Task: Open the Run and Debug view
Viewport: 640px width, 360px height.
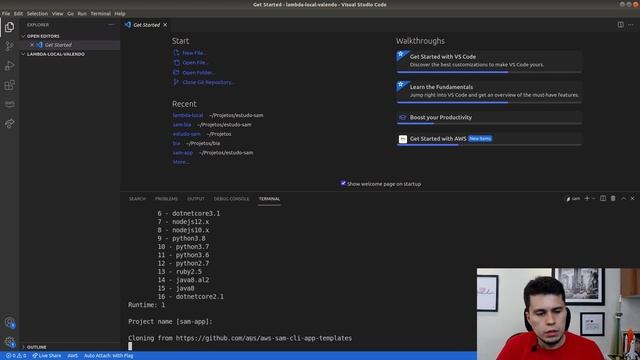Action: pyautogui.click(x=9, y=65)
